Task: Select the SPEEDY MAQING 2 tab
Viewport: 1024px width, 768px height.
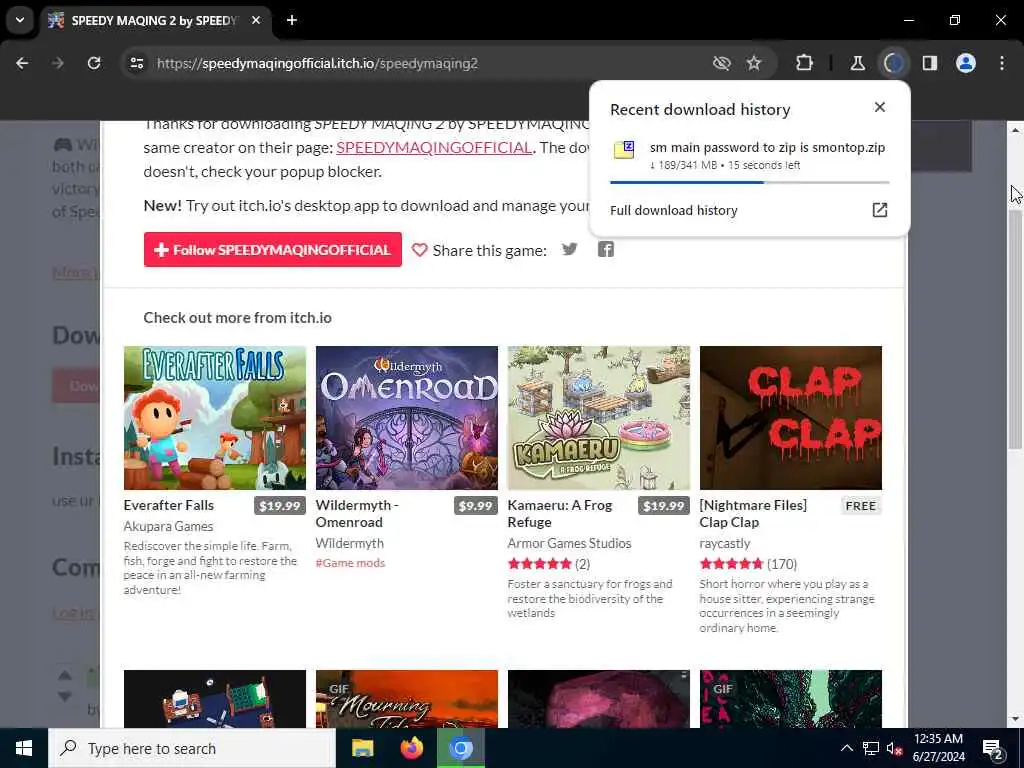Action: click(153, 20)
